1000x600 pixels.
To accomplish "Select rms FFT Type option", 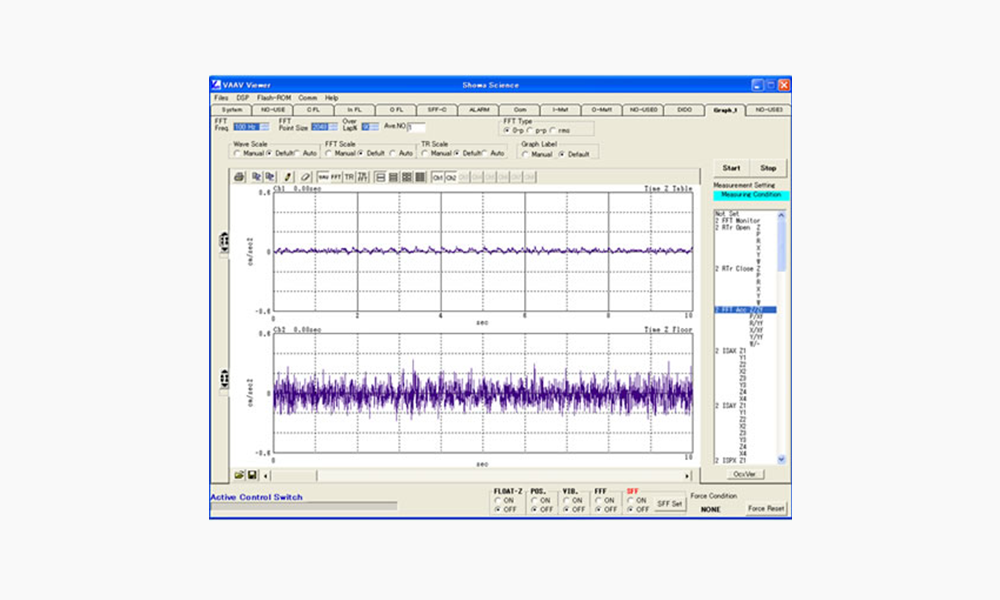I will tap(553, 130).
